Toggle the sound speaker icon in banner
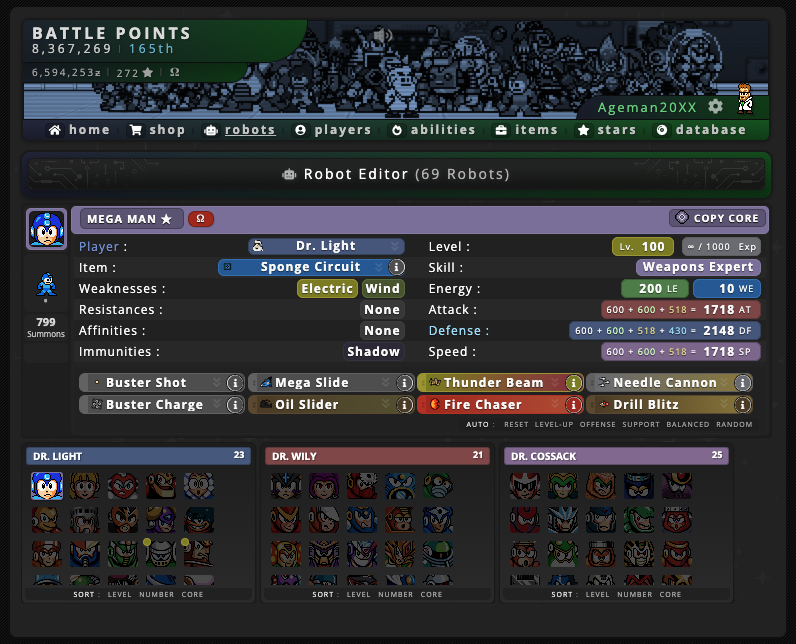This screenshot has height=644, width=796. click(382, 35)
